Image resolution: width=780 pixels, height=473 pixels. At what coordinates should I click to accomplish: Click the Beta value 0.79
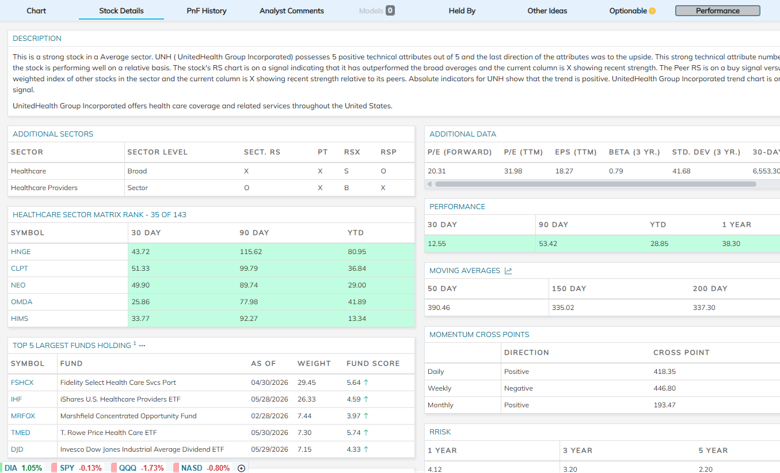616,171
